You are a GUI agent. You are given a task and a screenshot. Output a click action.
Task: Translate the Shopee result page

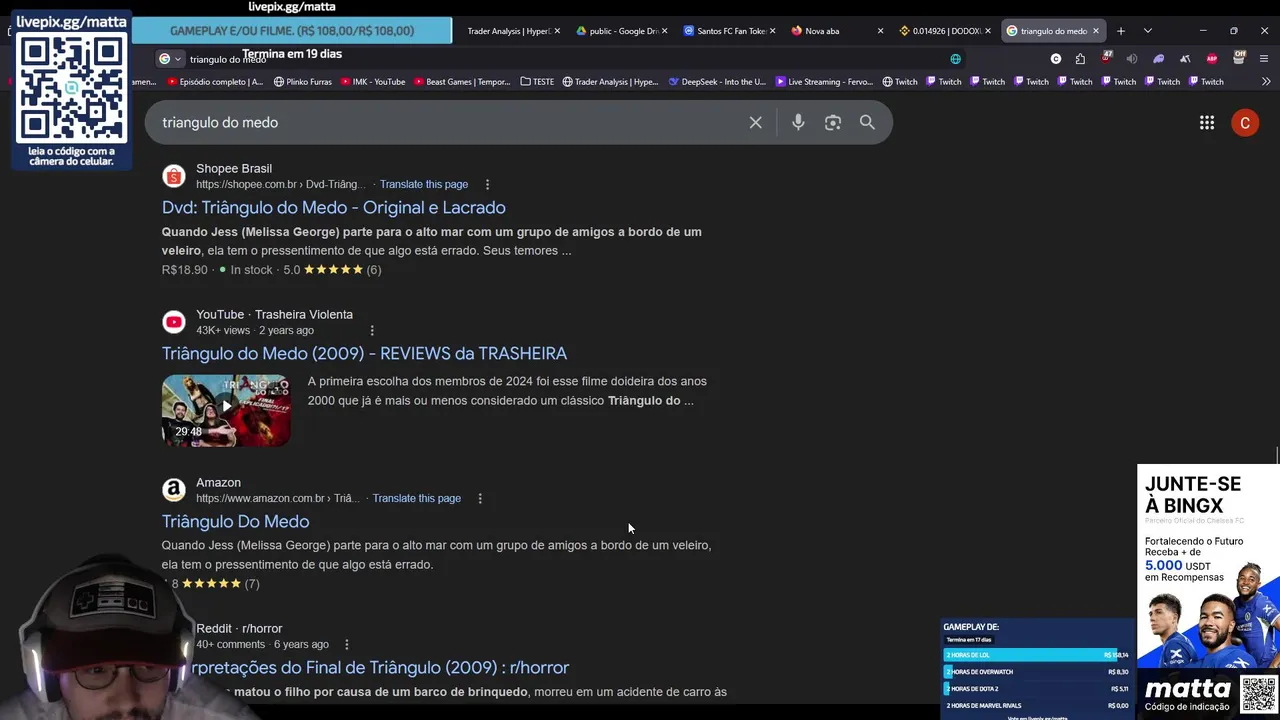click(424, 185)
